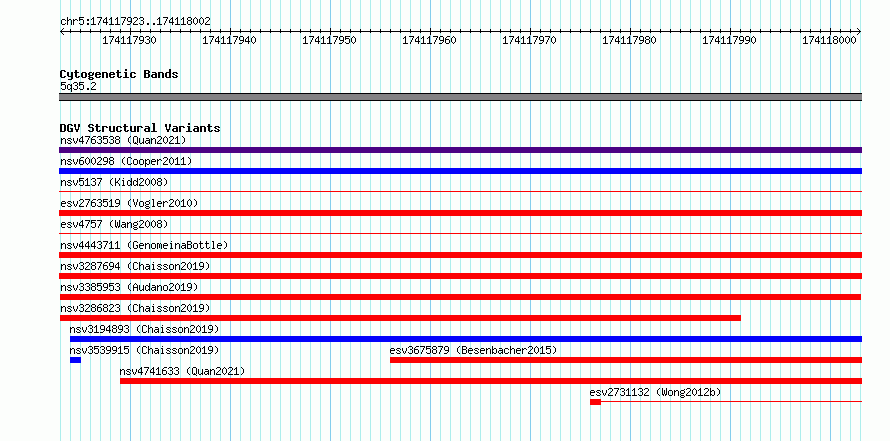Screen dimensions: 890x441
Task: Click the red nsv4443711 variant bar
Action: point(460,255)
